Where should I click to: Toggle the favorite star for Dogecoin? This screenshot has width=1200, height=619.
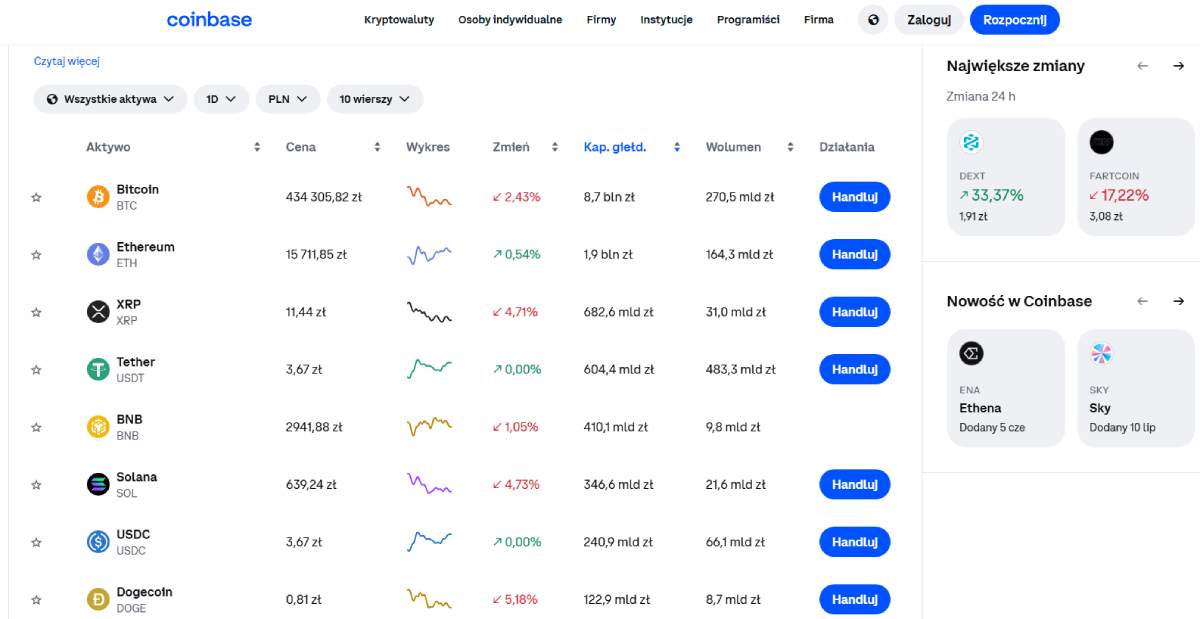(36, 599)
